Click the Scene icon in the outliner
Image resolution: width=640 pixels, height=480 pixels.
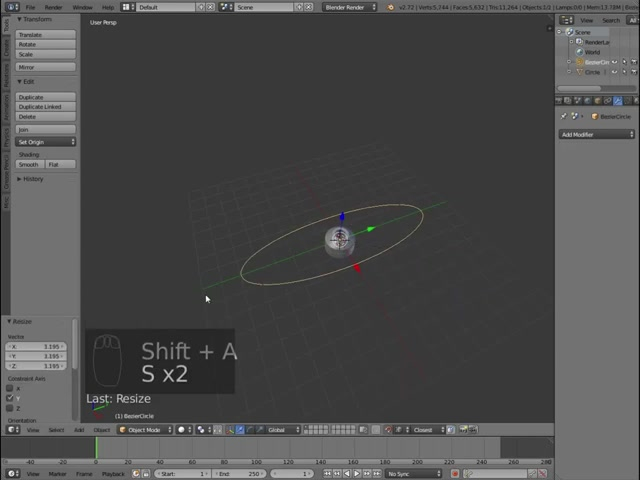pyautogui.click(x=570, y=32)
